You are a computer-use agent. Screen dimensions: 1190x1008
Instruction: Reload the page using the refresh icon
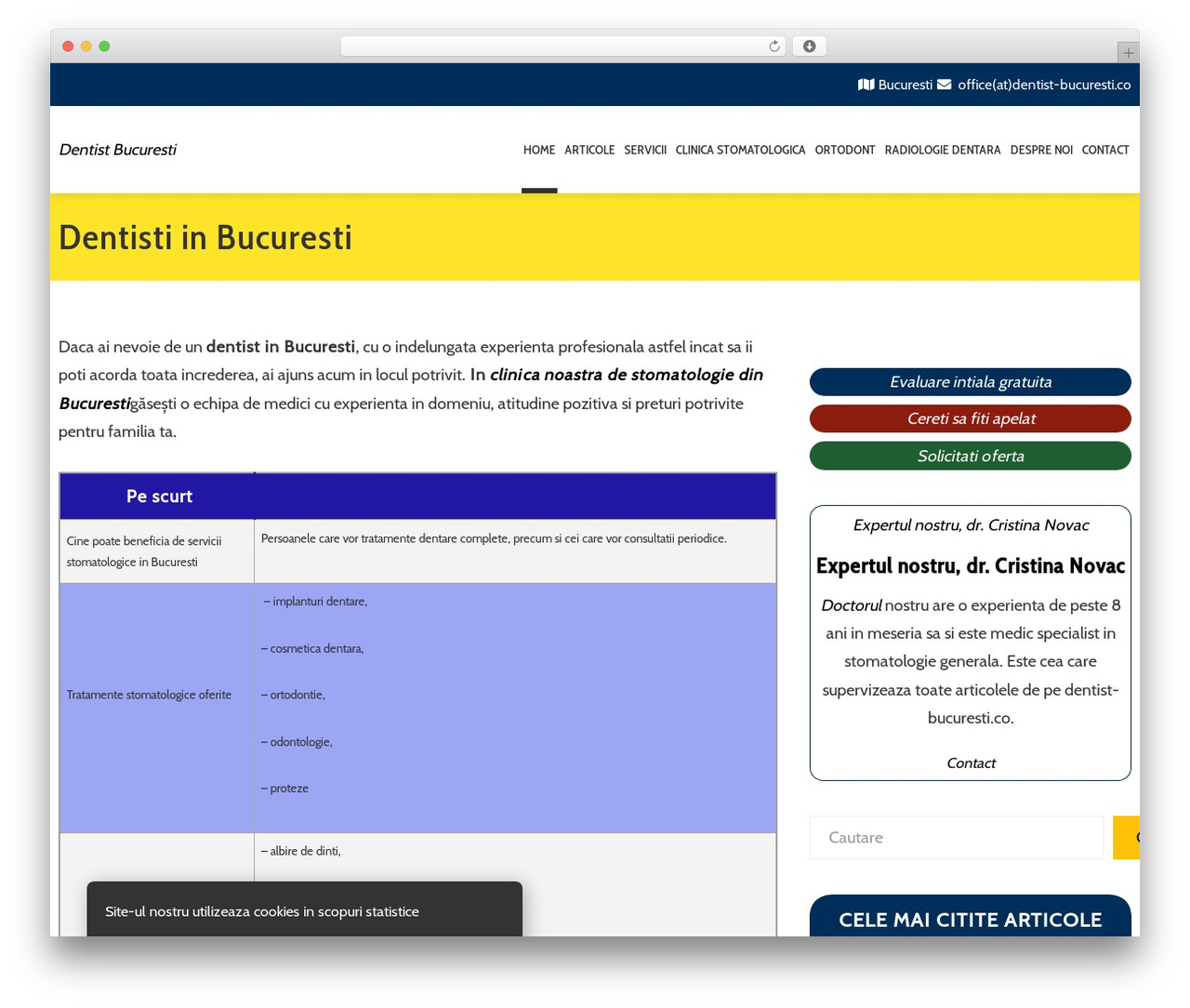point(774,46)
